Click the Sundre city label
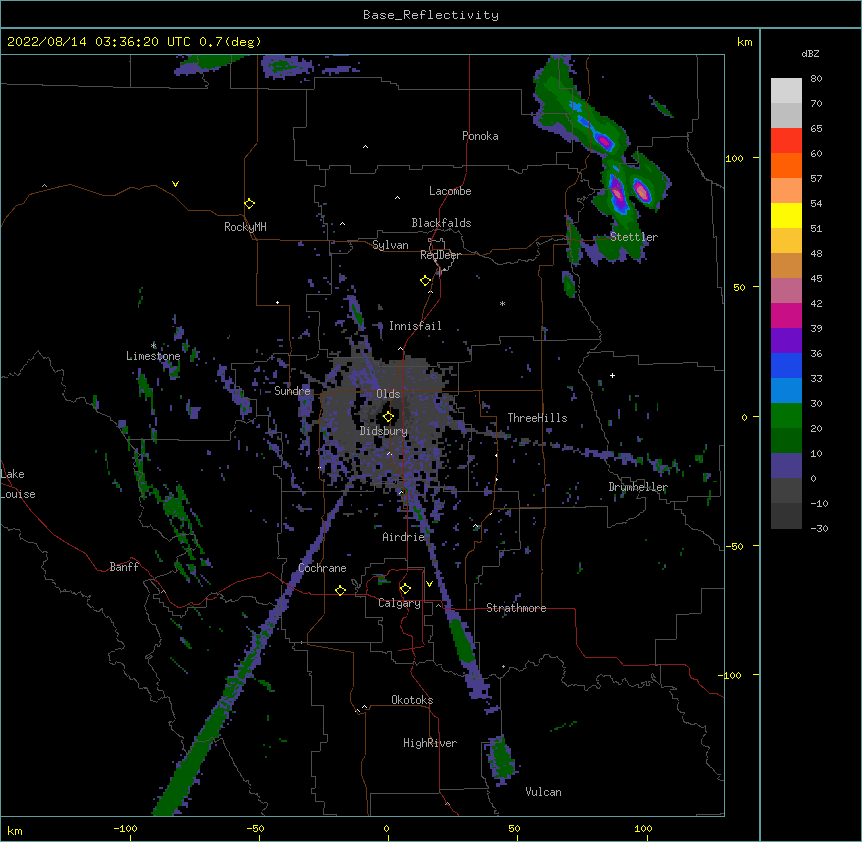 point(292,391)
